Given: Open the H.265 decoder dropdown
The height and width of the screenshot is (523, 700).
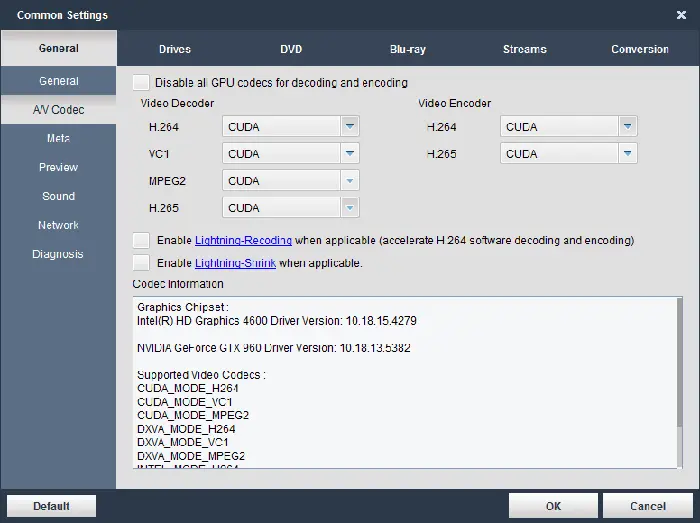Looking at the screenshot, I should pos(349,208).
